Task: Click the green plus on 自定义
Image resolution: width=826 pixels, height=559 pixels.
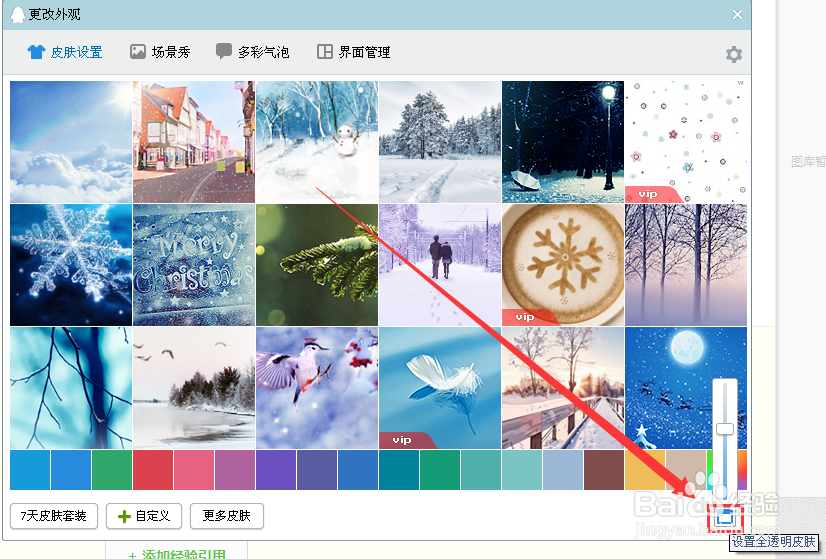Action: tap(124, 516)
